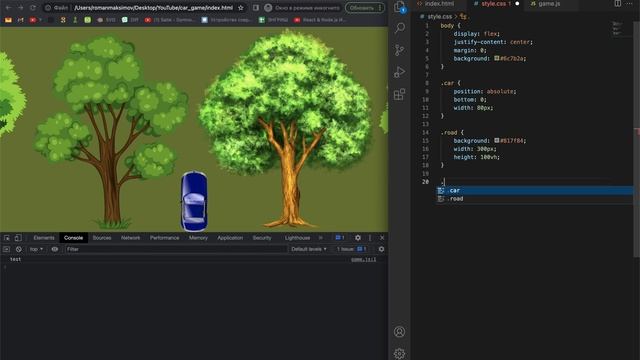Click the 'height: 100vh;' code line
The height and width of the screenshot is (360, 640).
(x=476, y=157)
